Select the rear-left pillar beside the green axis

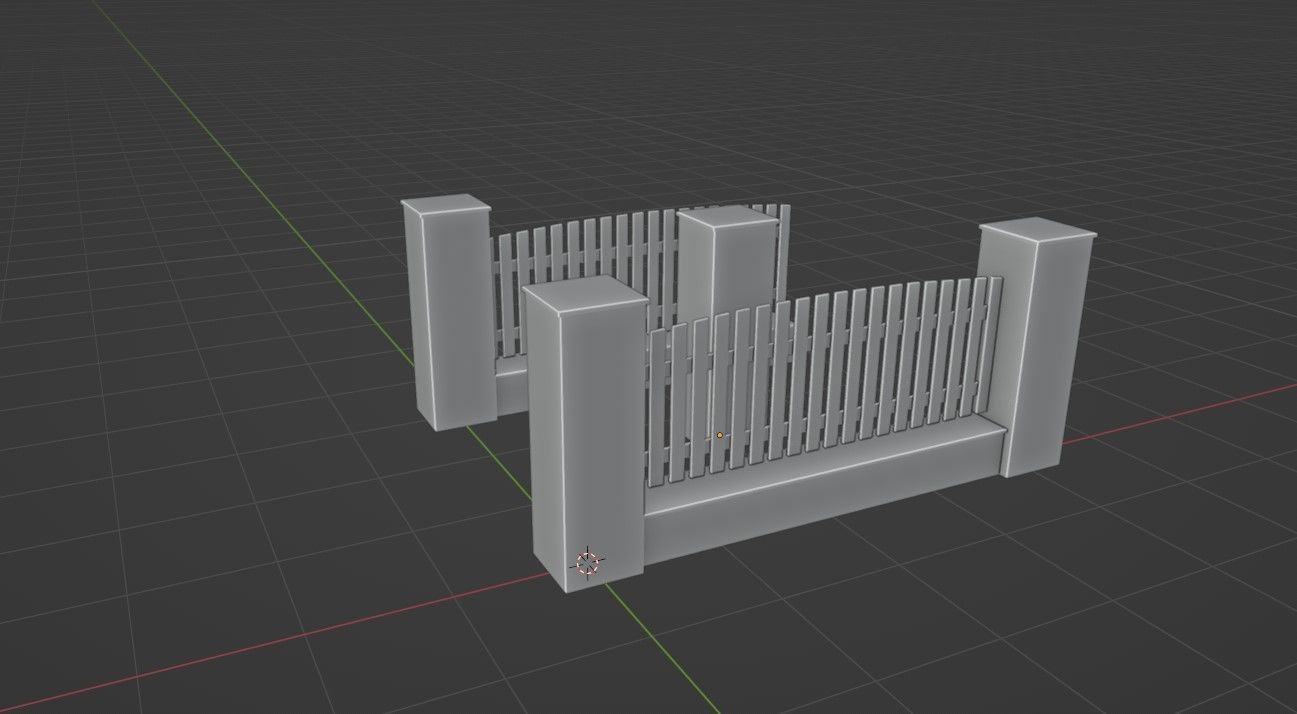(447, 314)
